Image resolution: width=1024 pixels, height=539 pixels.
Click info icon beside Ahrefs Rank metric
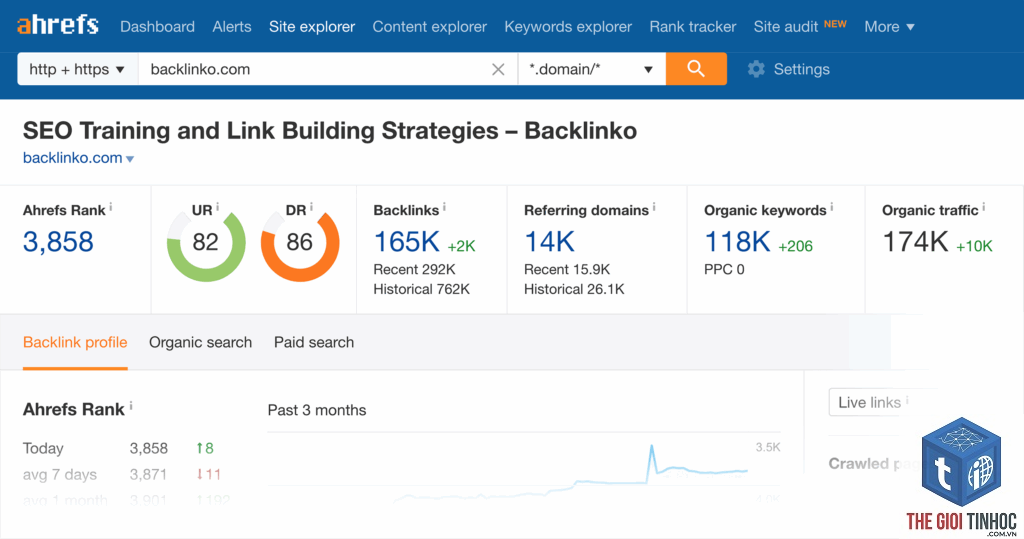point(110,207)
